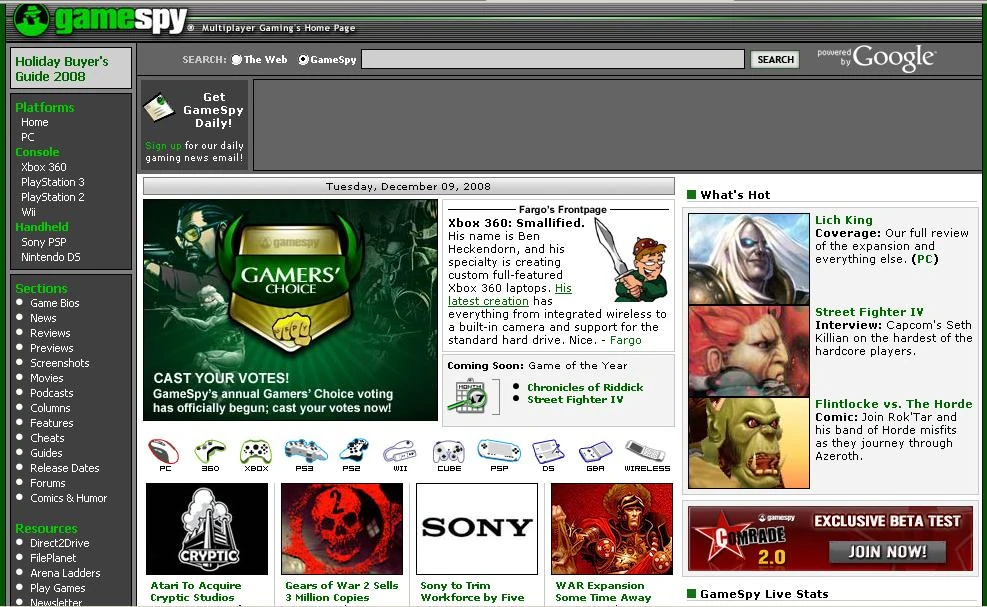Screen dimensions: 987x607
Task: Click the PSP handheld icon
Action: point(499,450)
